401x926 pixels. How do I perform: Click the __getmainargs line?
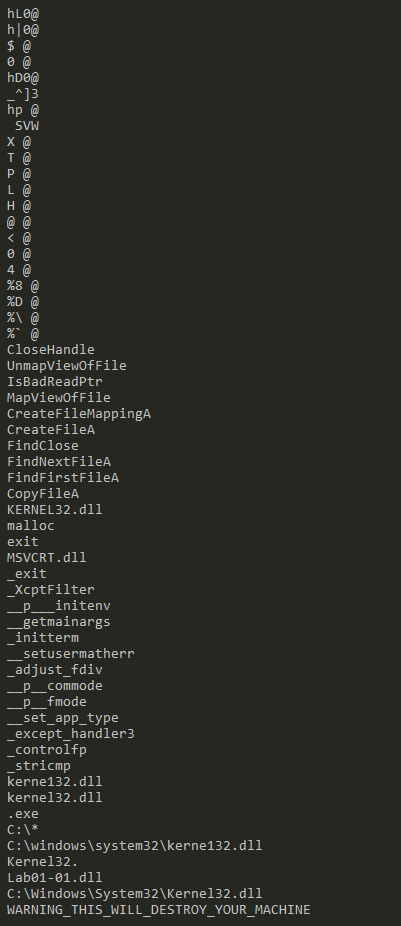click(58, 621)
